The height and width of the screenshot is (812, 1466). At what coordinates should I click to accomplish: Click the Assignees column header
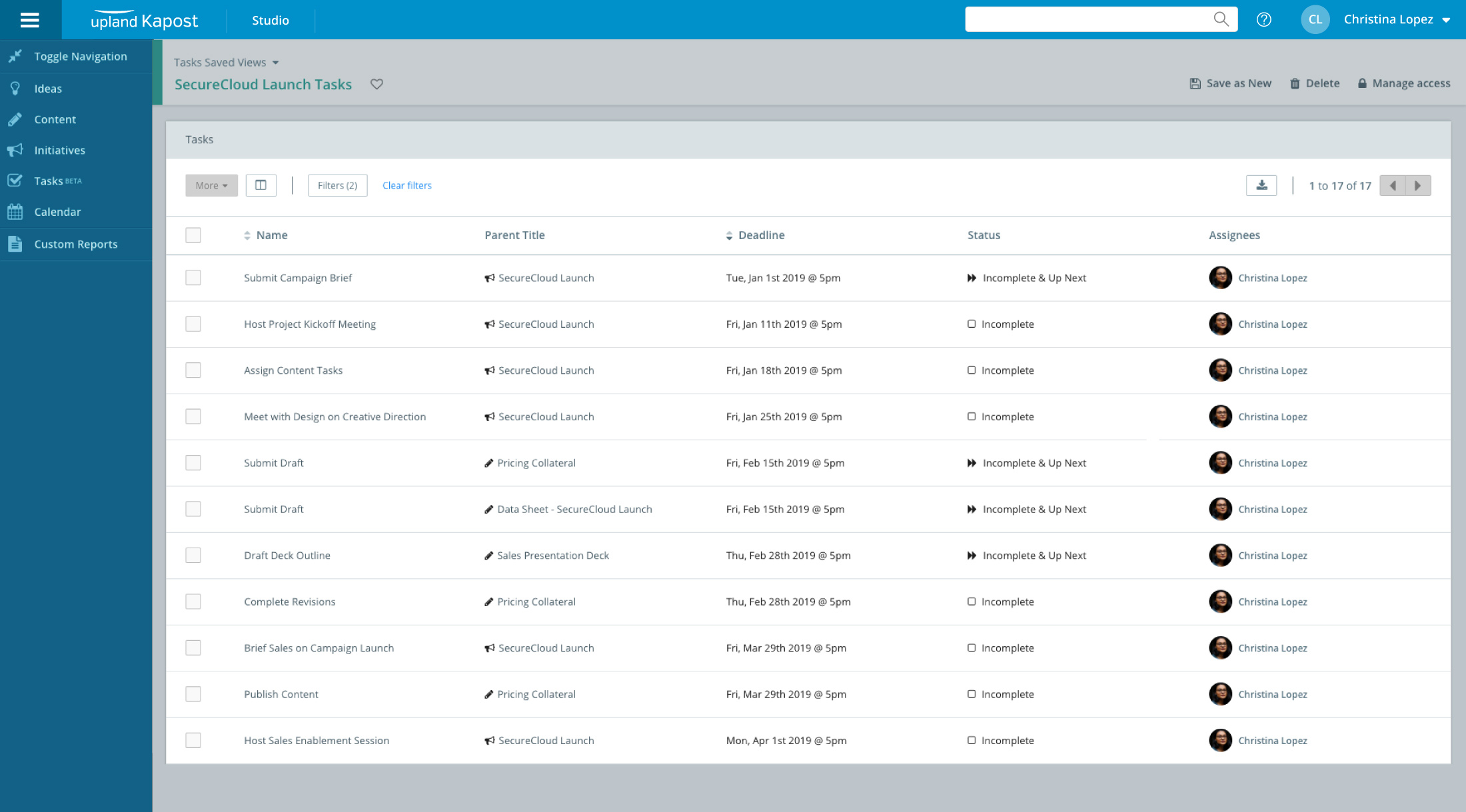(1234, 235)
